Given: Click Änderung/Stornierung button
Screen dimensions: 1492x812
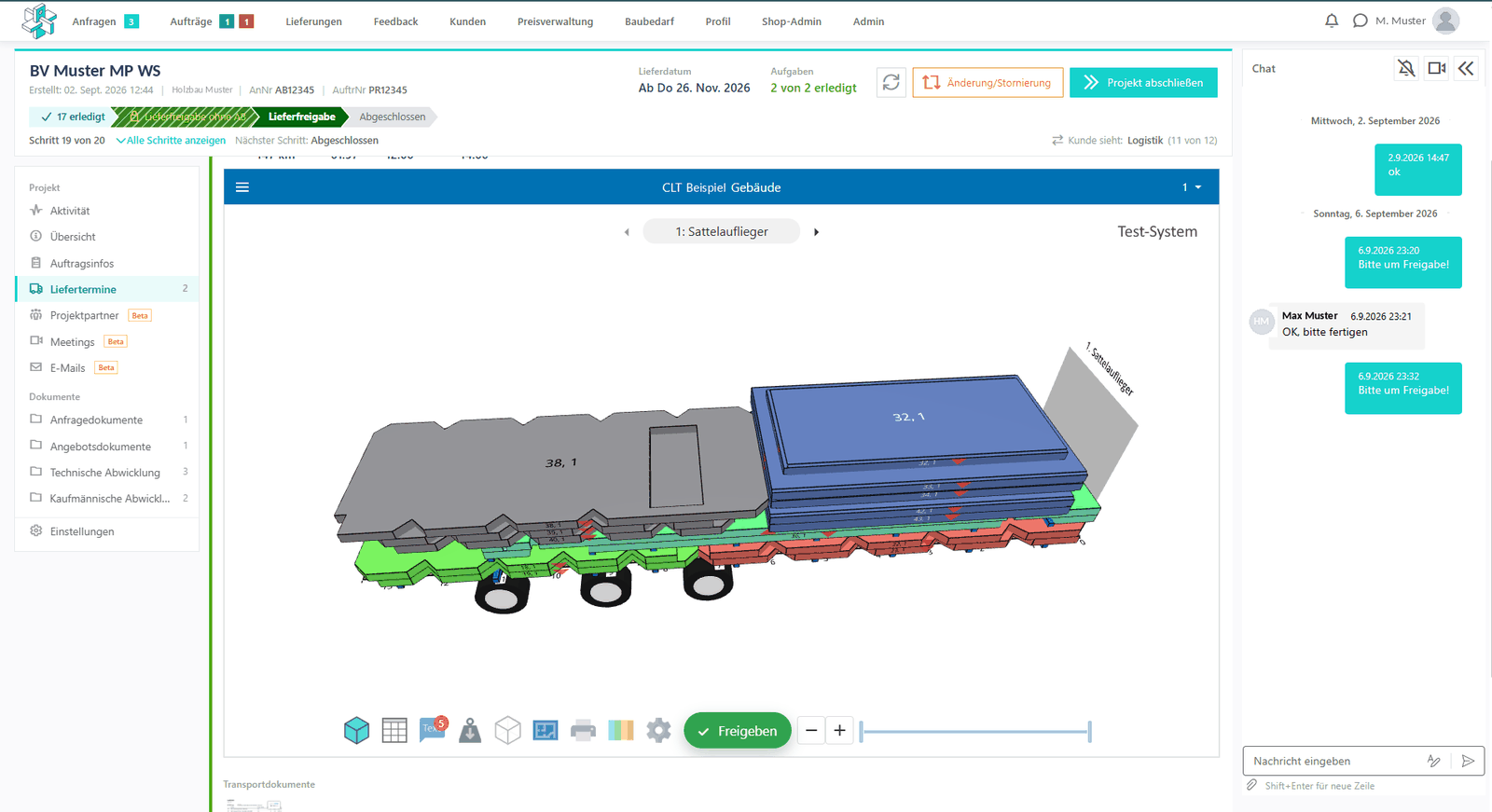Looking at the screenshot, I should coord(988,82).
